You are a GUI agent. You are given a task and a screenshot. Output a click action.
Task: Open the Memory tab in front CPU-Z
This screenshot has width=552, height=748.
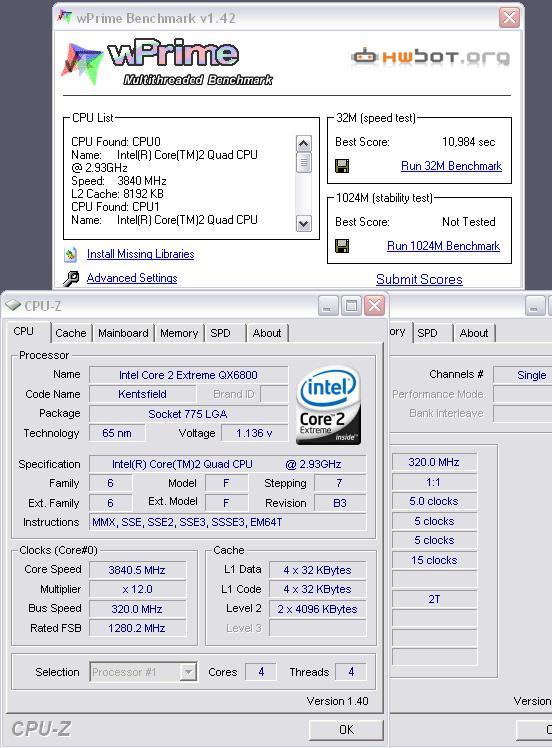(x=179, y=333)
